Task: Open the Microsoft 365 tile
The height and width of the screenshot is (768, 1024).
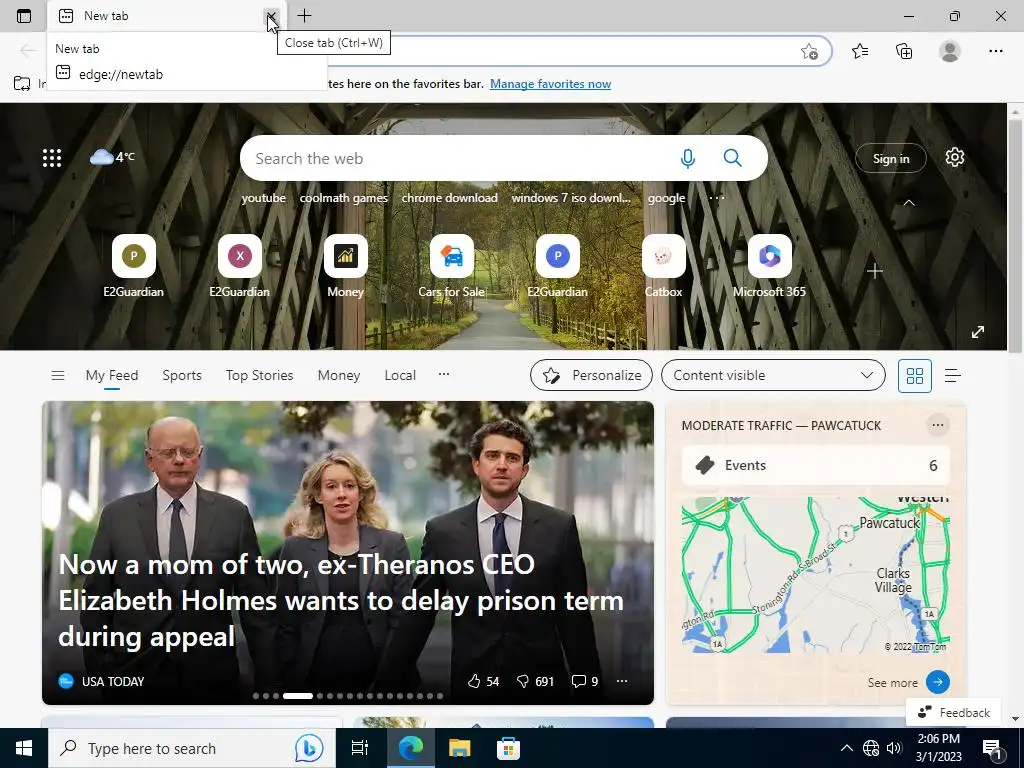Action: tap(769, 266)
